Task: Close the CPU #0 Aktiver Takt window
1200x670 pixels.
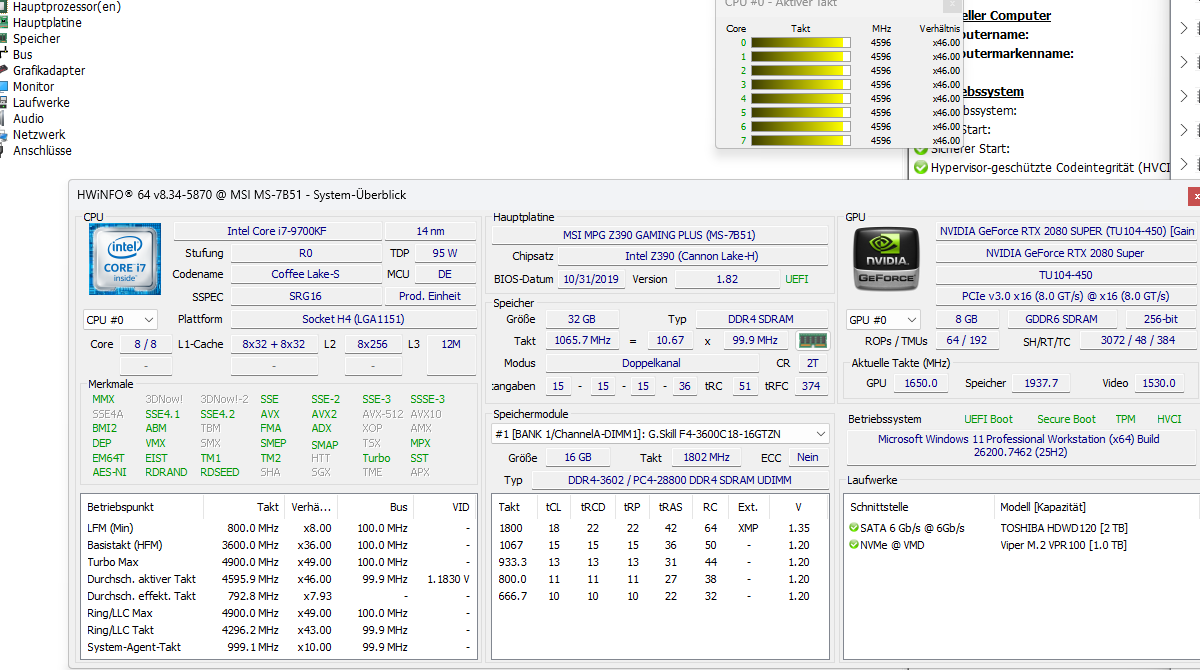Action: 952,4
